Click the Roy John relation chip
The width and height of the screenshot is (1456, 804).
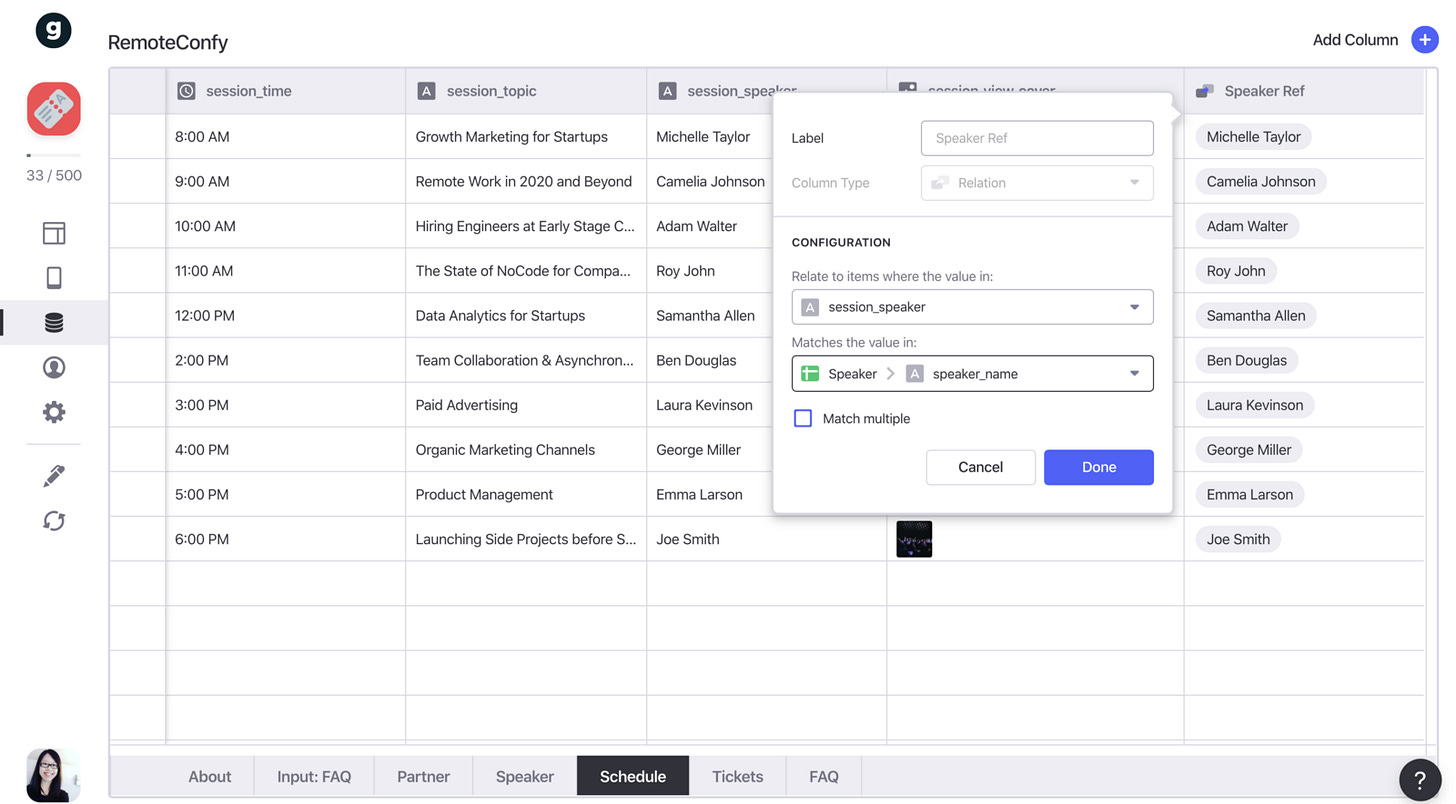[x=1236, y=271]
